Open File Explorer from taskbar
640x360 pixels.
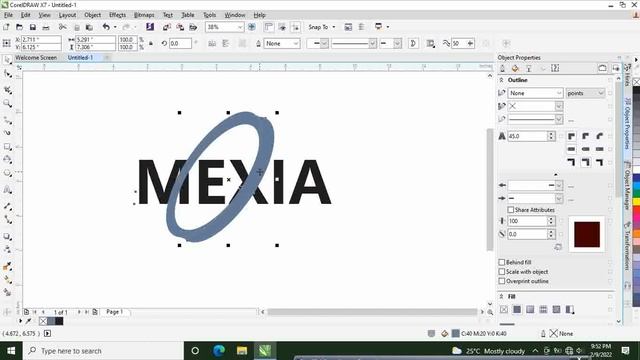pyautogui.click(x=242, y=351)
